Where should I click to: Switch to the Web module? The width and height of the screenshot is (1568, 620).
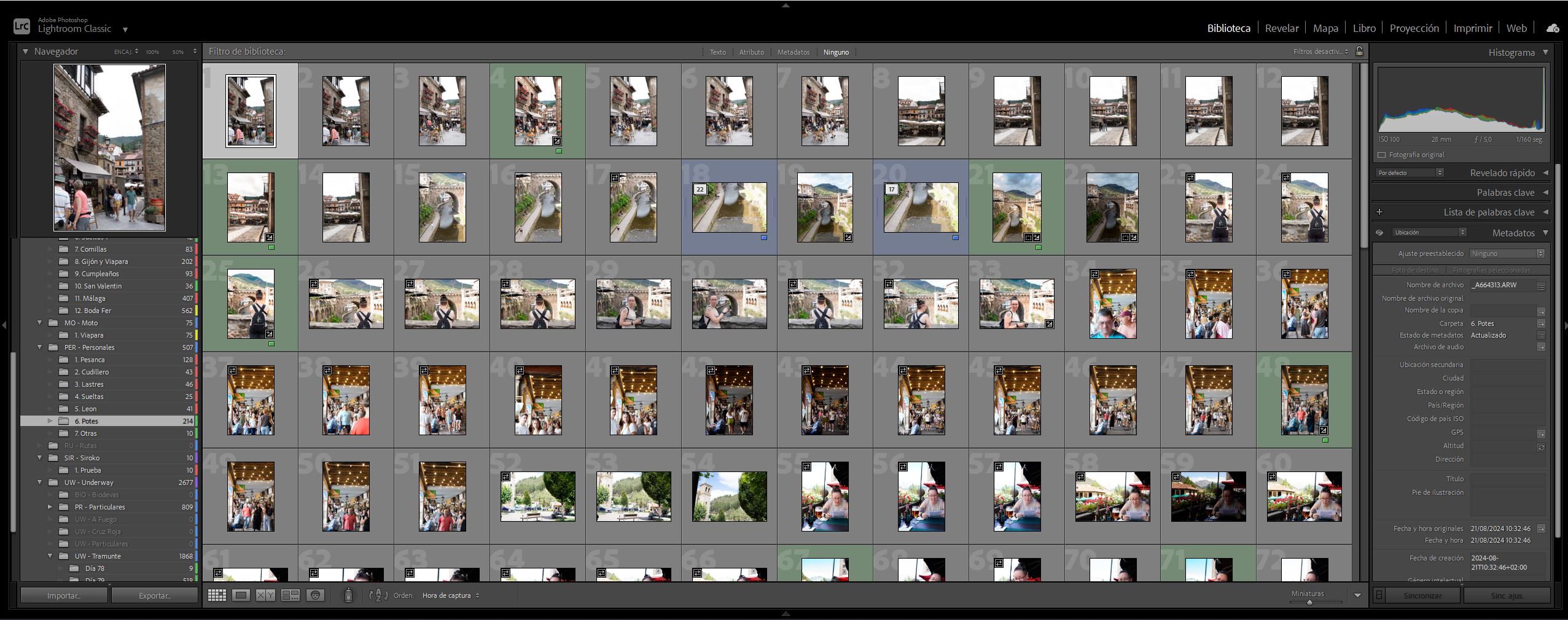tap(1516, 28)
